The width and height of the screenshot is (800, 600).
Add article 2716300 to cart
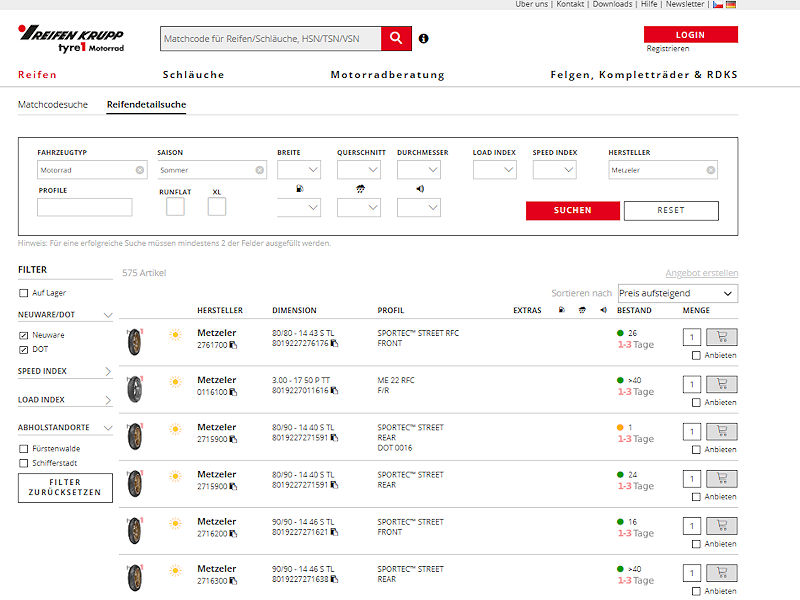[x=721, y=573]
